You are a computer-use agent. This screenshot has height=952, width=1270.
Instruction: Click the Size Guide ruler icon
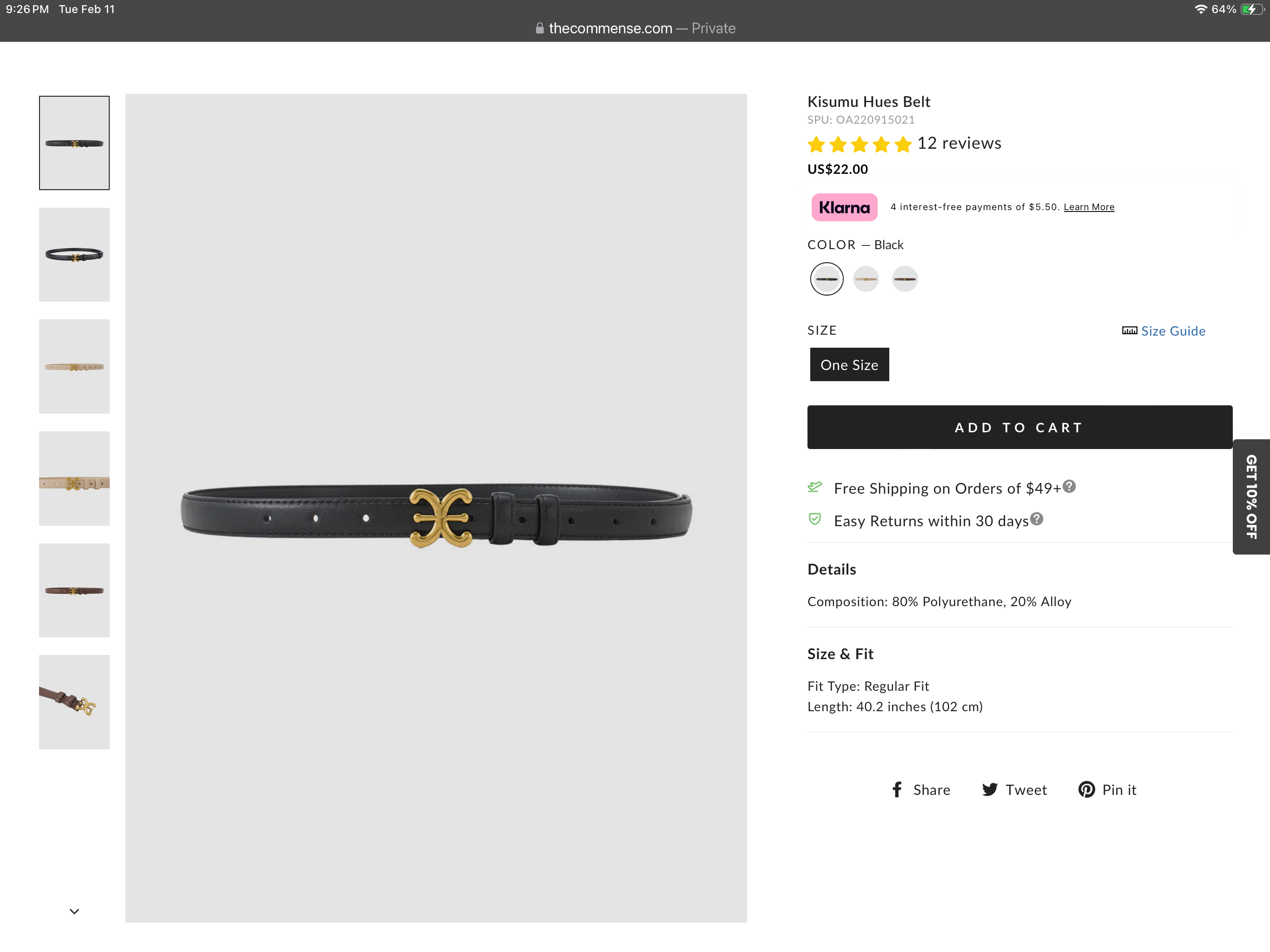tap(1129, 331)
